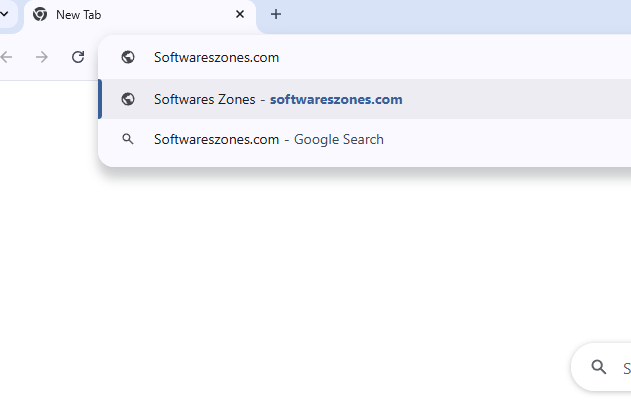Screen dimensions: 631x408
Task: Click the globe icon beside Softwares Zones suggestion
Action: click(128, 99)
